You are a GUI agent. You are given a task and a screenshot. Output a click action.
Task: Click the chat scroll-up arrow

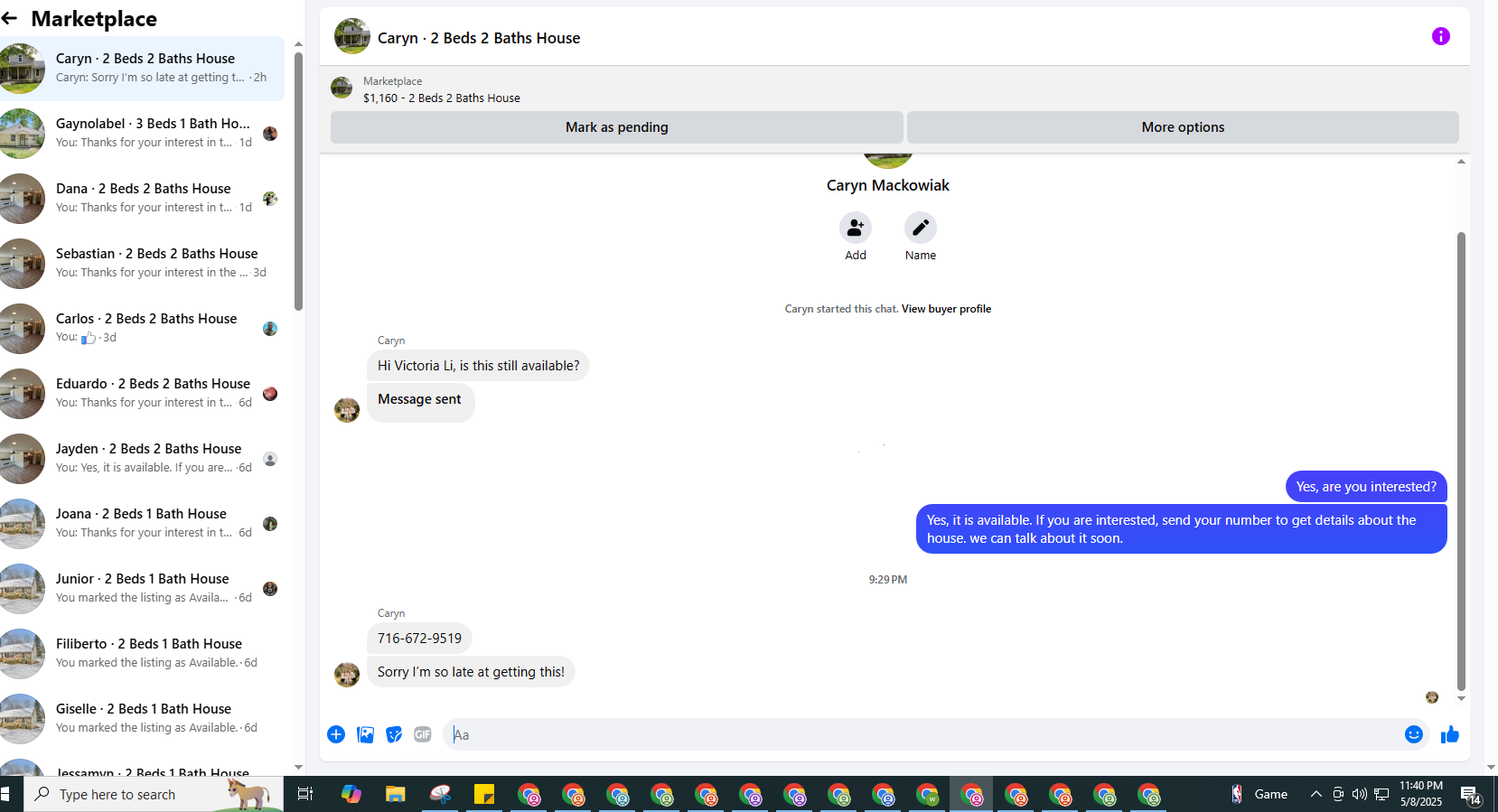(x=1461, y=162)
